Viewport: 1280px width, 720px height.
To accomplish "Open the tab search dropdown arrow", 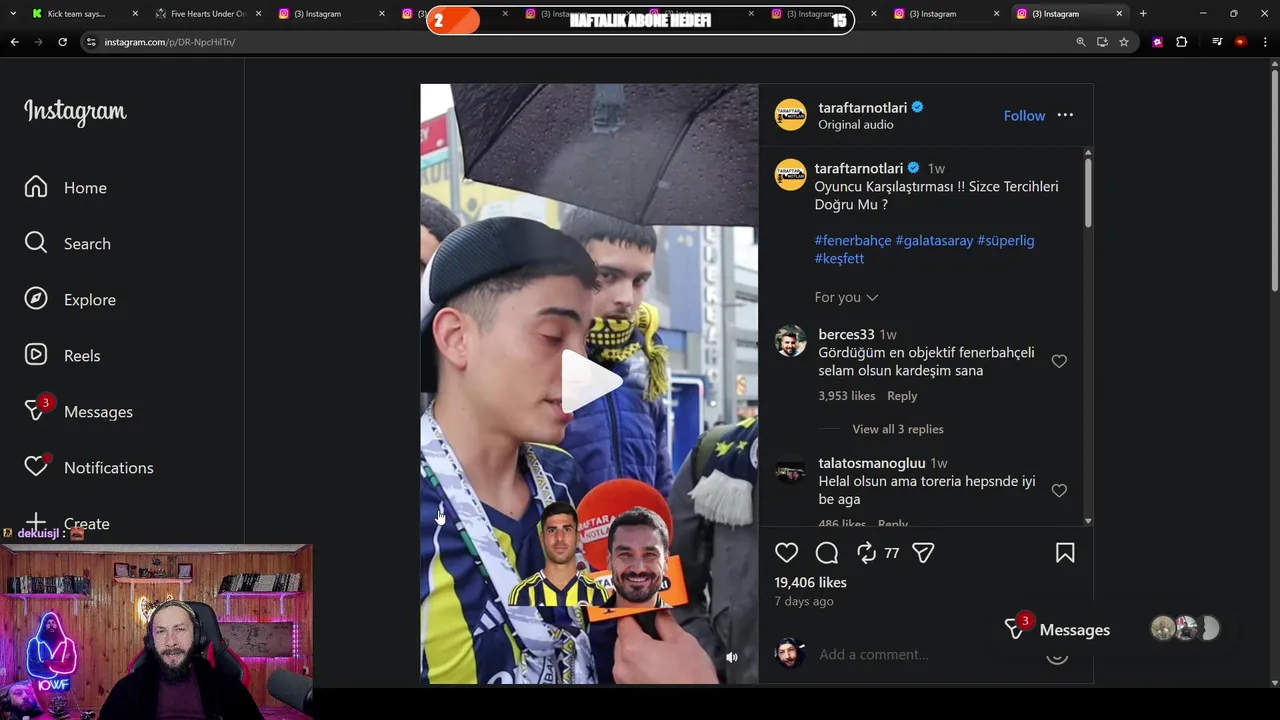I will coord(13,14).
